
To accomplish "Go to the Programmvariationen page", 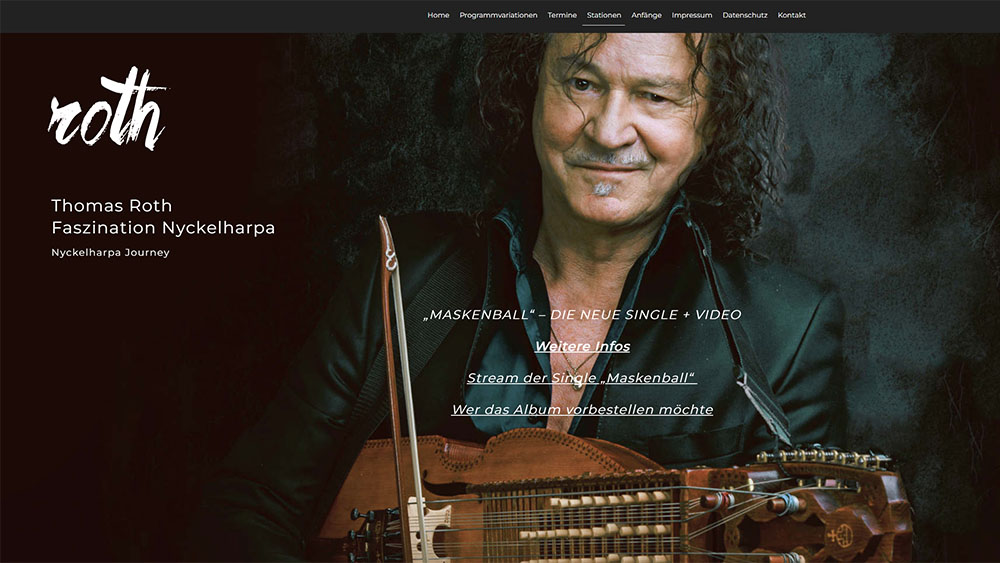I will point(498,15).
